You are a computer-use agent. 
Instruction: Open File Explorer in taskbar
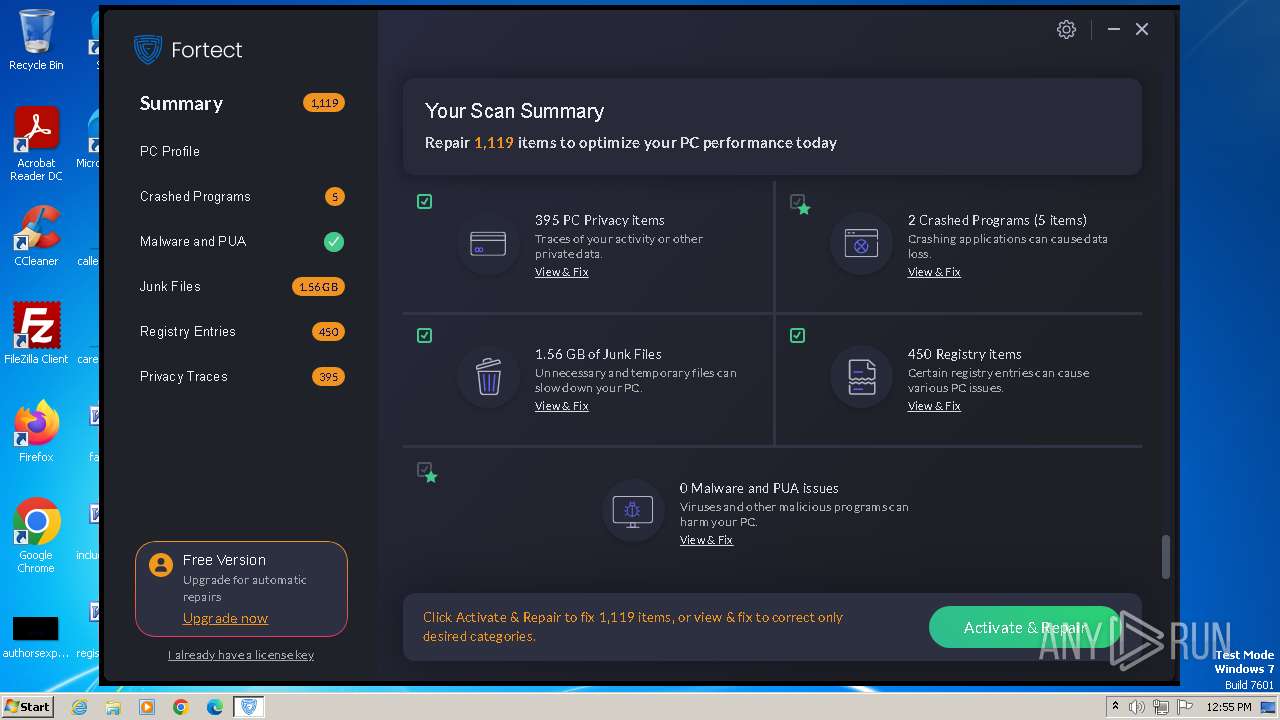point(113,707)
